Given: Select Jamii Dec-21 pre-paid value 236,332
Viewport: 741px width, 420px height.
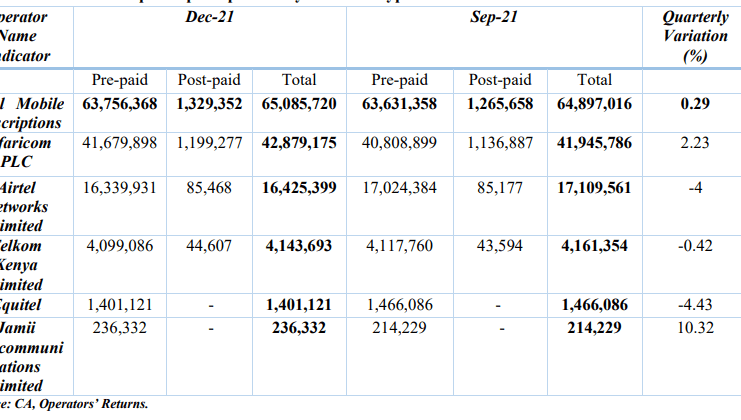Looking at the screenshot, I should (120, 328).
